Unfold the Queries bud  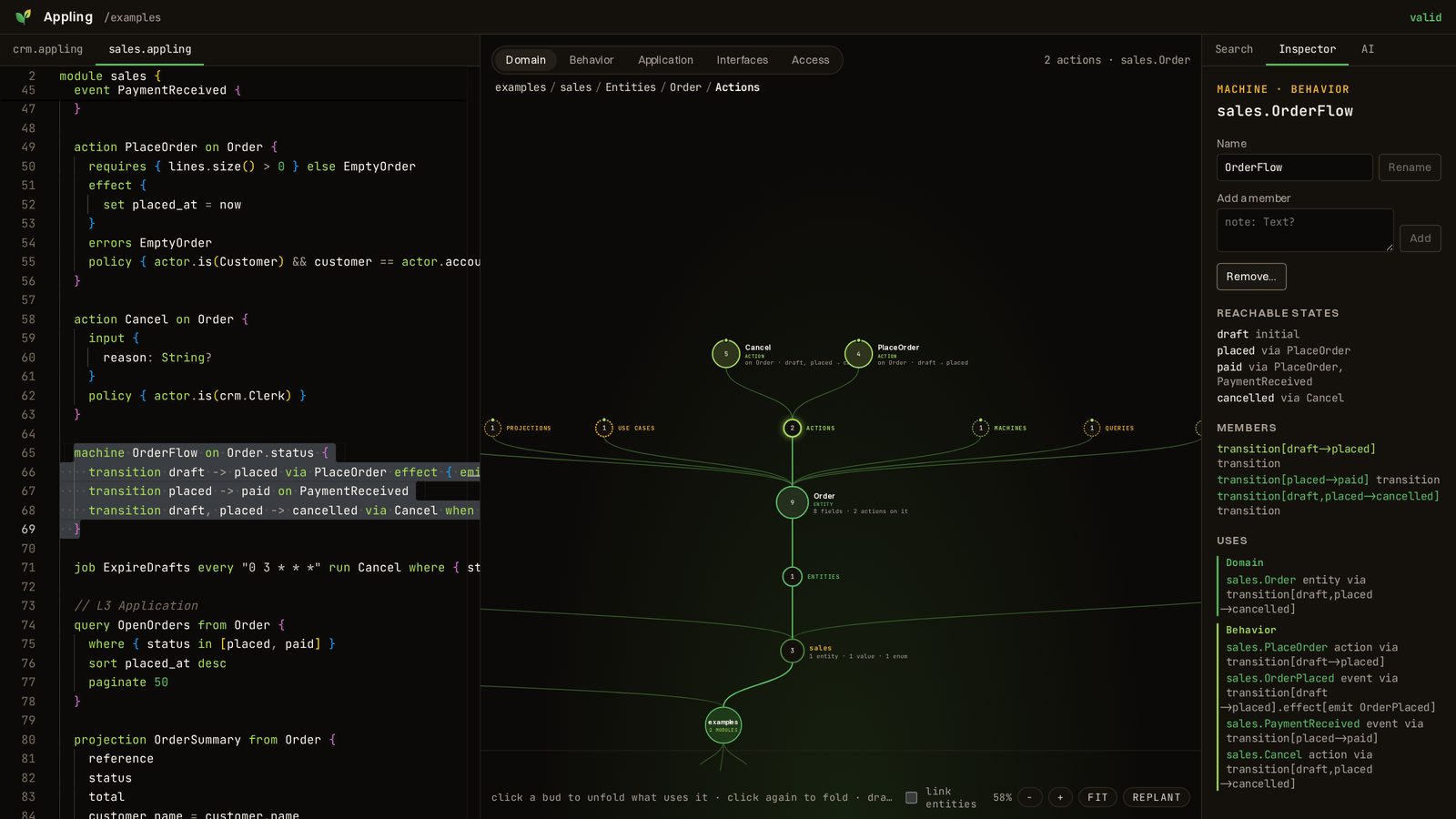1091,428
